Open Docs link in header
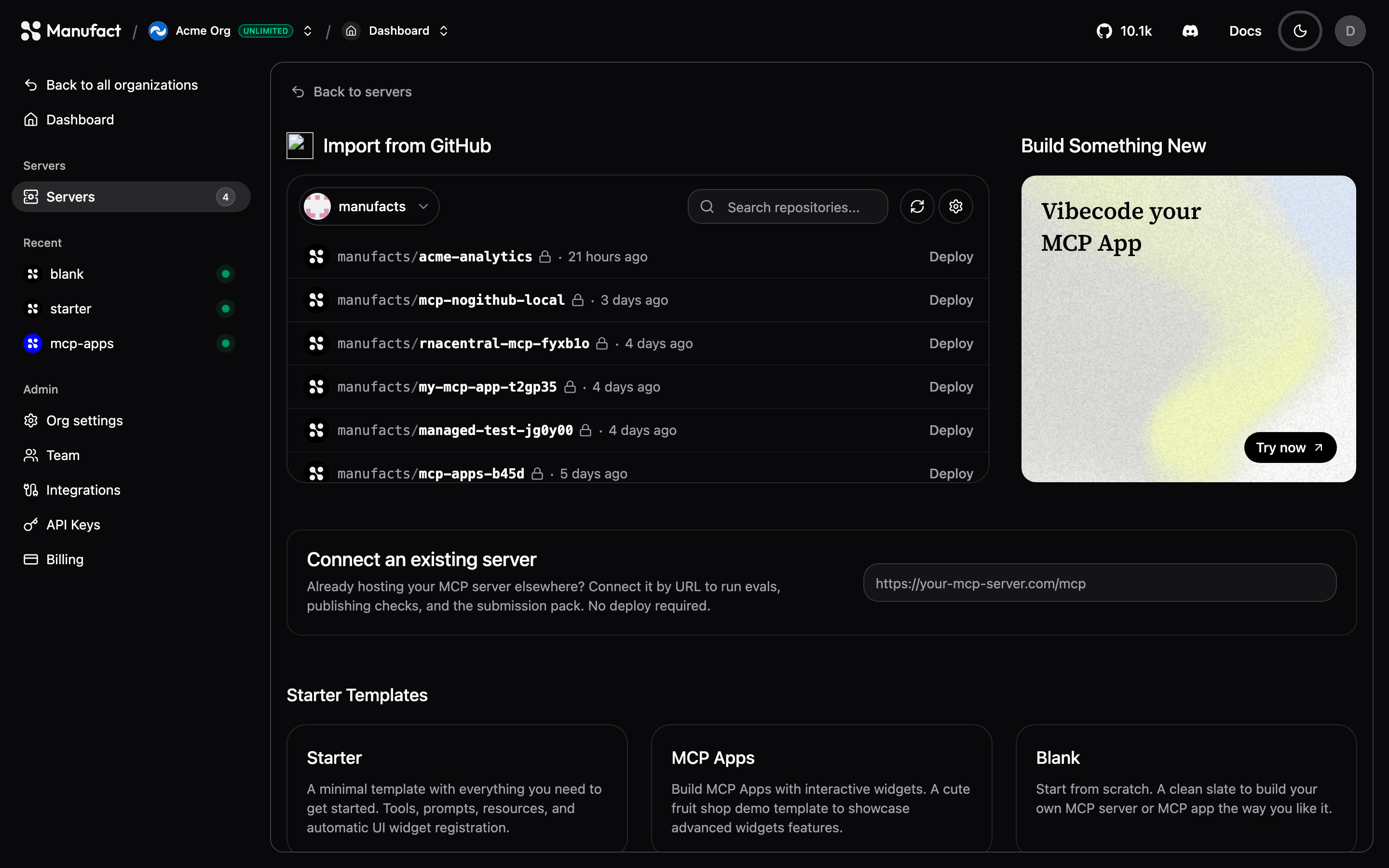The image size is (1389, 868). point(1245,31)
